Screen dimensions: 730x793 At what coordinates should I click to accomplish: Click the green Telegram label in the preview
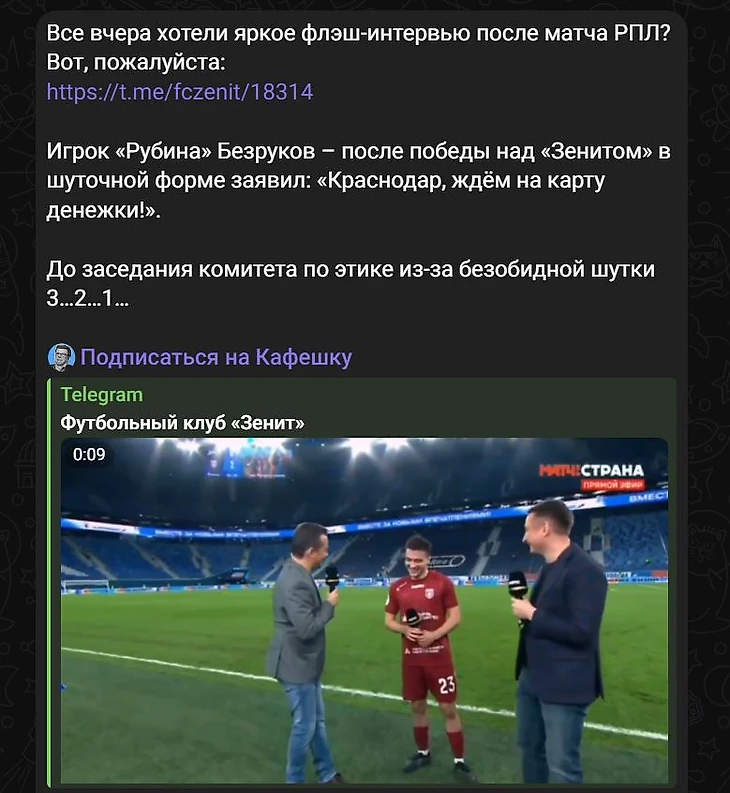coord(102,394)
